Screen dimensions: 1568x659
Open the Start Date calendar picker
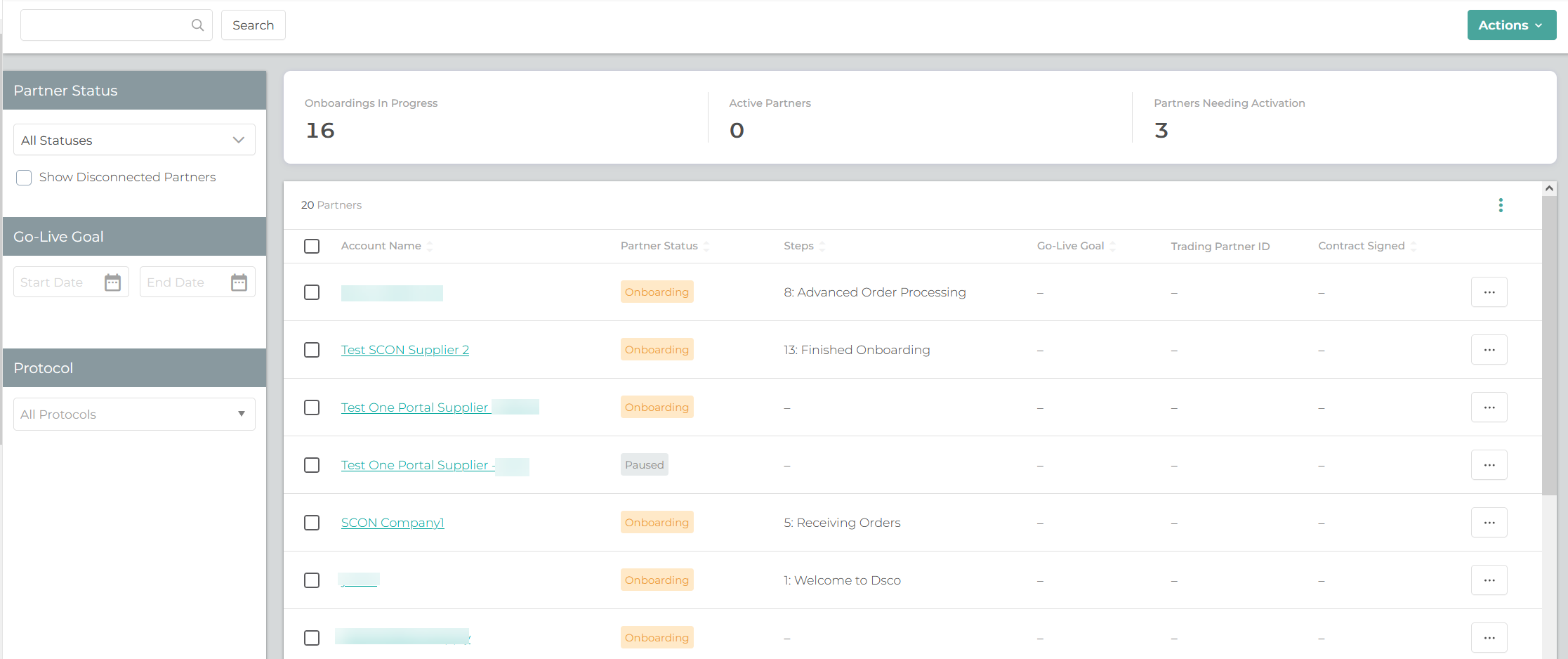[112, 282]
